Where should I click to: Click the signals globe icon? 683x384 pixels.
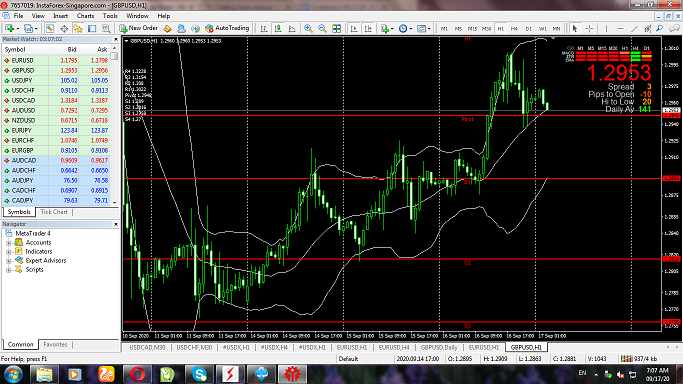[195, 28]
